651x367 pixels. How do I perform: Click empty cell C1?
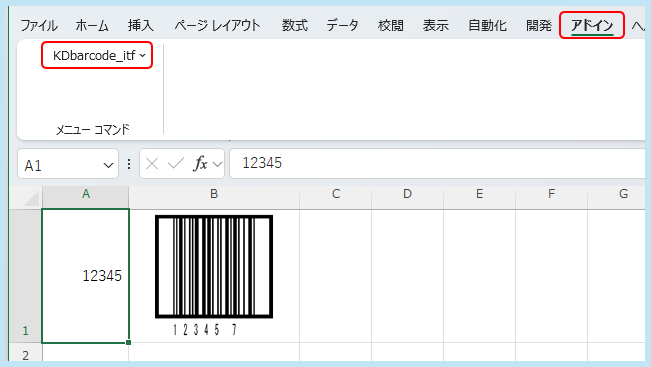335,276
